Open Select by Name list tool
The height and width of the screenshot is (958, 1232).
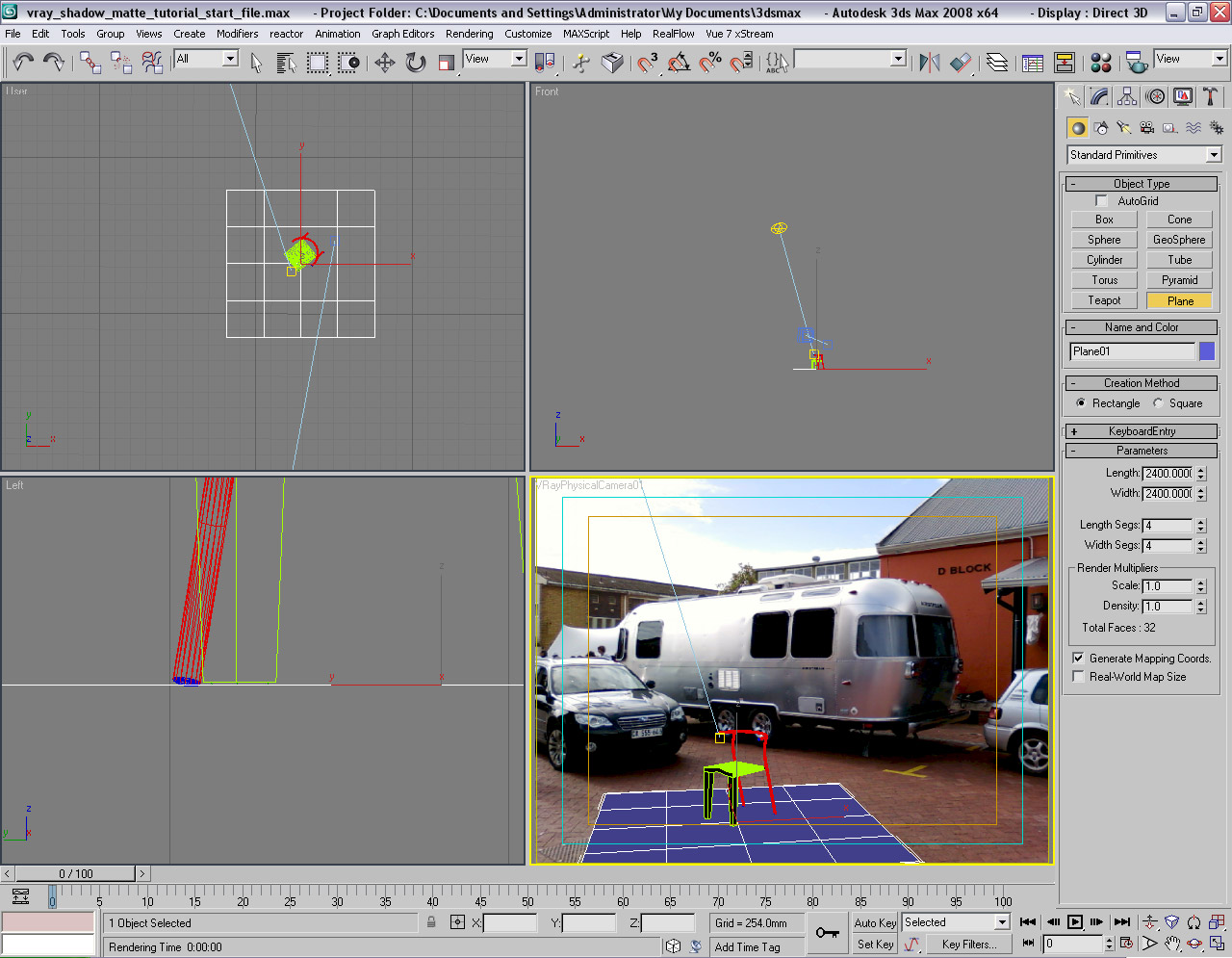pyautogui.click(x=286, y=63)
